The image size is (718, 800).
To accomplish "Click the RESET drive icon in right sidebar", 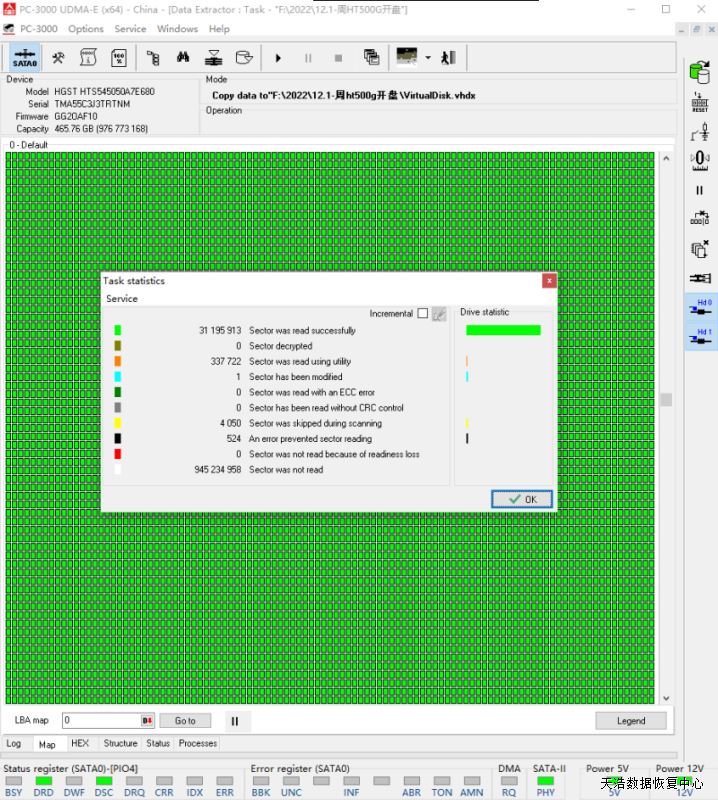I will pyautogui.click(x=700, y=102).
